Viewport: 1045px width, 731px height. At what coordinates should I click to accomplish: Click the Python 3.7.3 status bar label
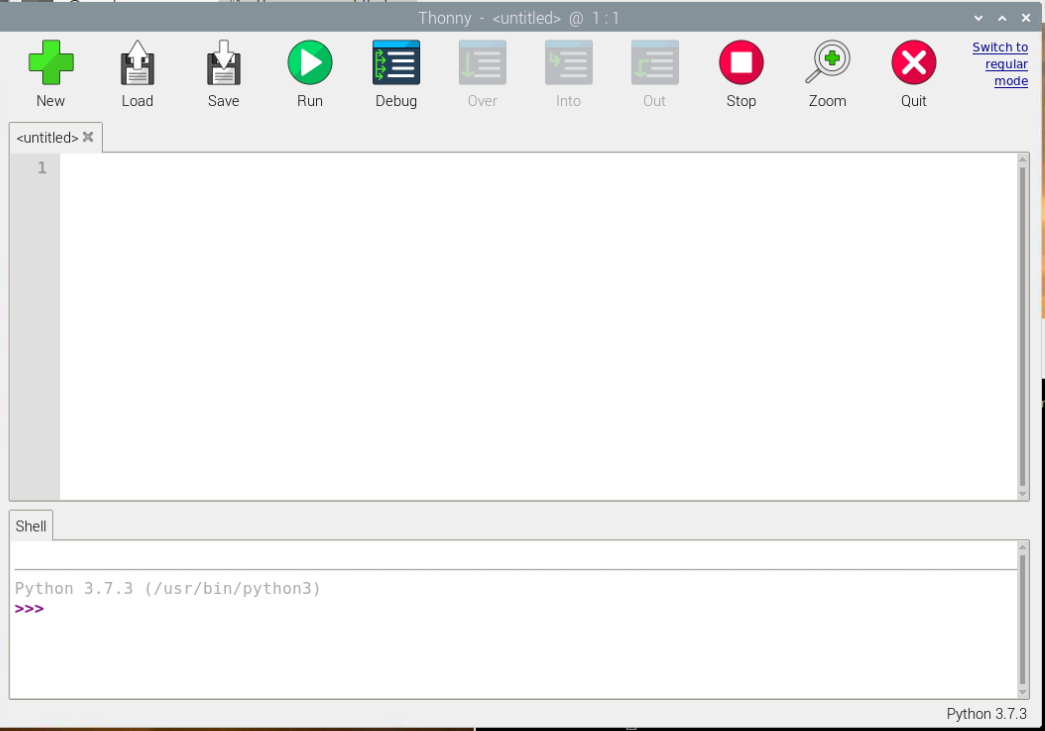[986, 714]
